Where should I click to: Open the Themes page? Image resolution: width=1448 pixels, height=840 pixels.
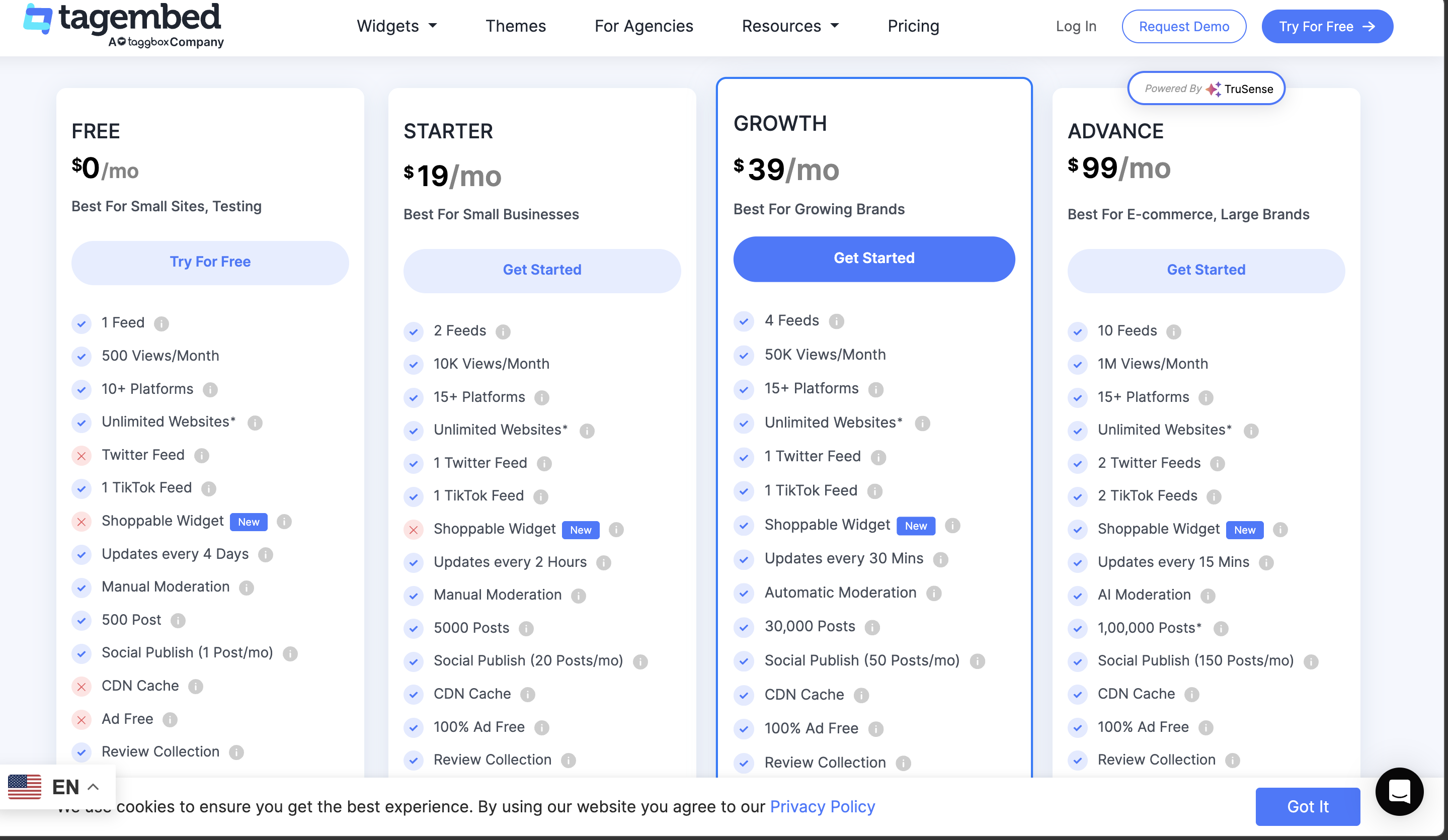point(515,26)
